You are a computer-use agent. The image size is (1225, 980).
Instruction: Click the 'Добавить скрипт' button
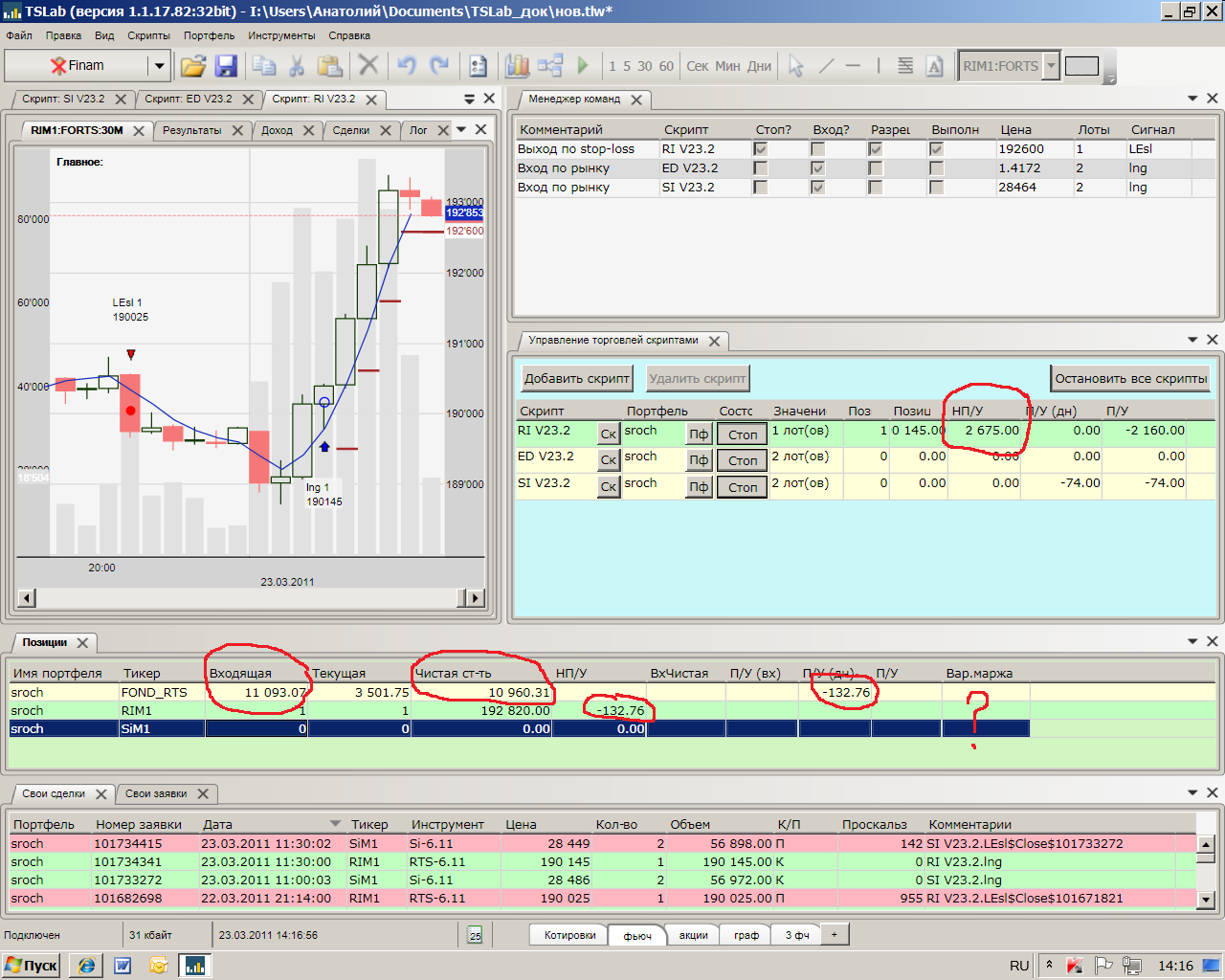point(576,378)
